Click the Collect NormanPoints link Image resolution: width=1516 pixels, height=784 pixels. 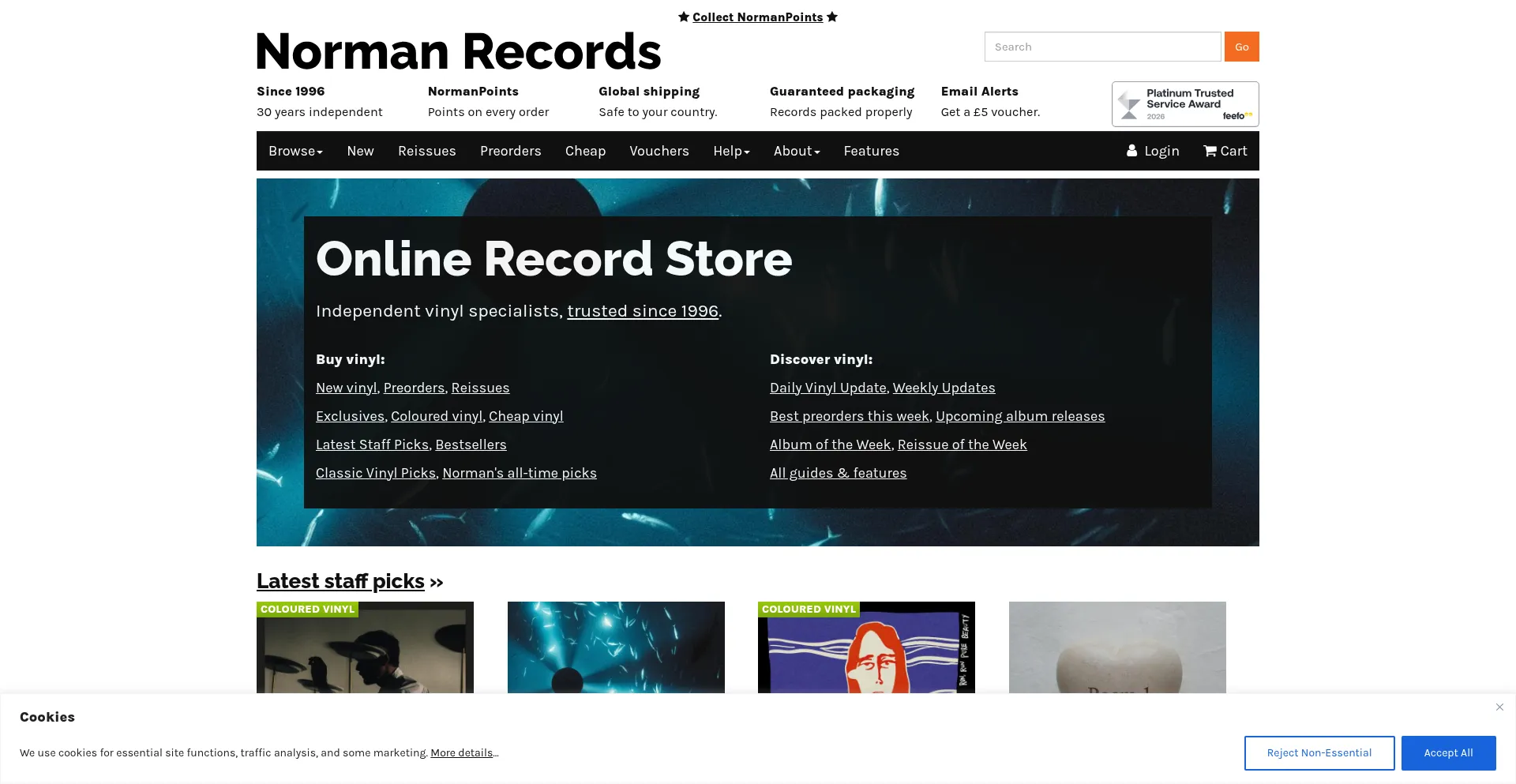click(758, 17)
